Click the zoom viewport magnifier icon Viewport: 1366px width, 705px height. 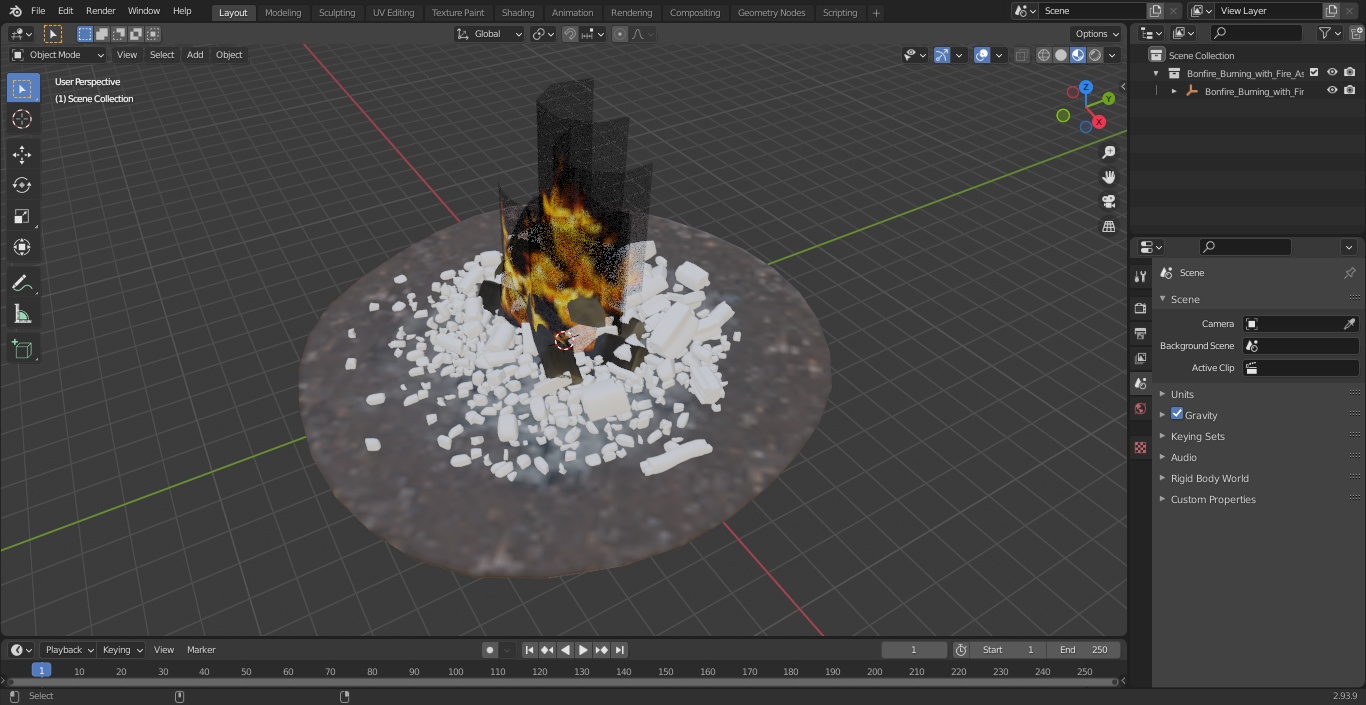point(1108,152)
